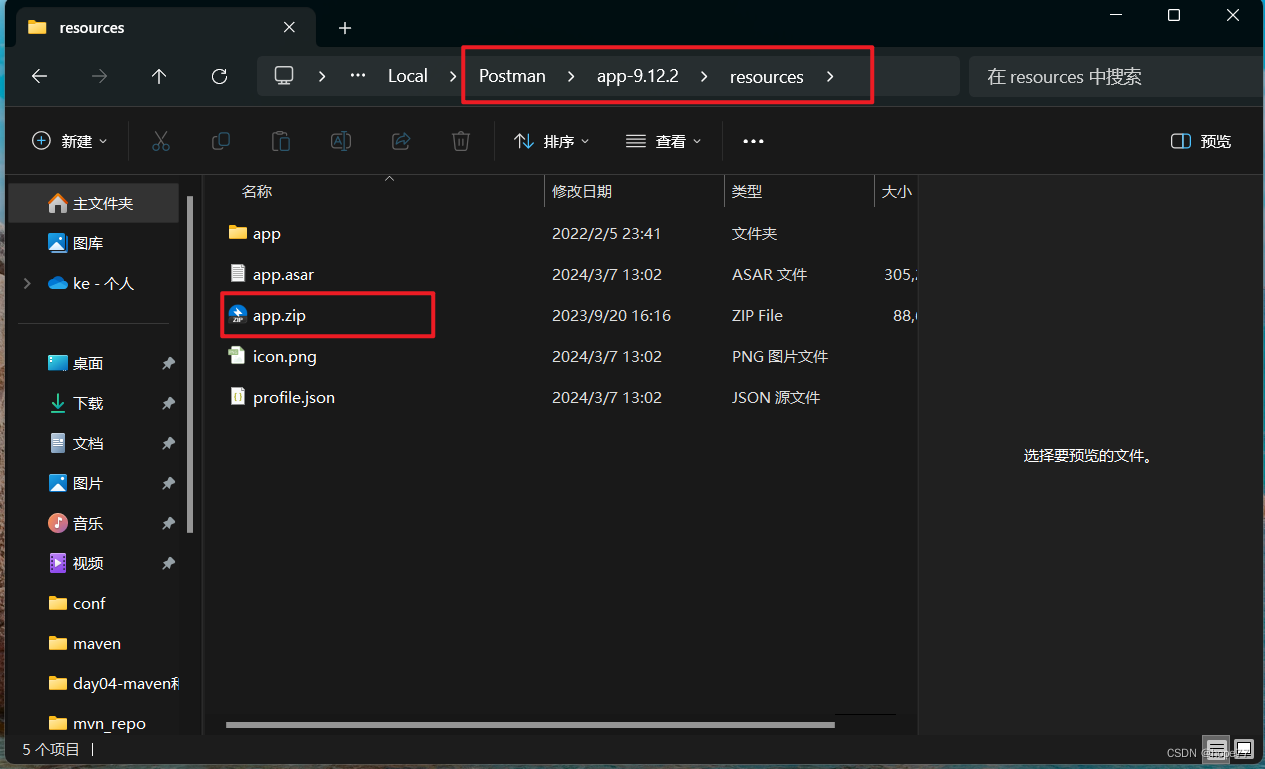
Task: Click the Rename icon in toolbar
Action: [341, 141]
